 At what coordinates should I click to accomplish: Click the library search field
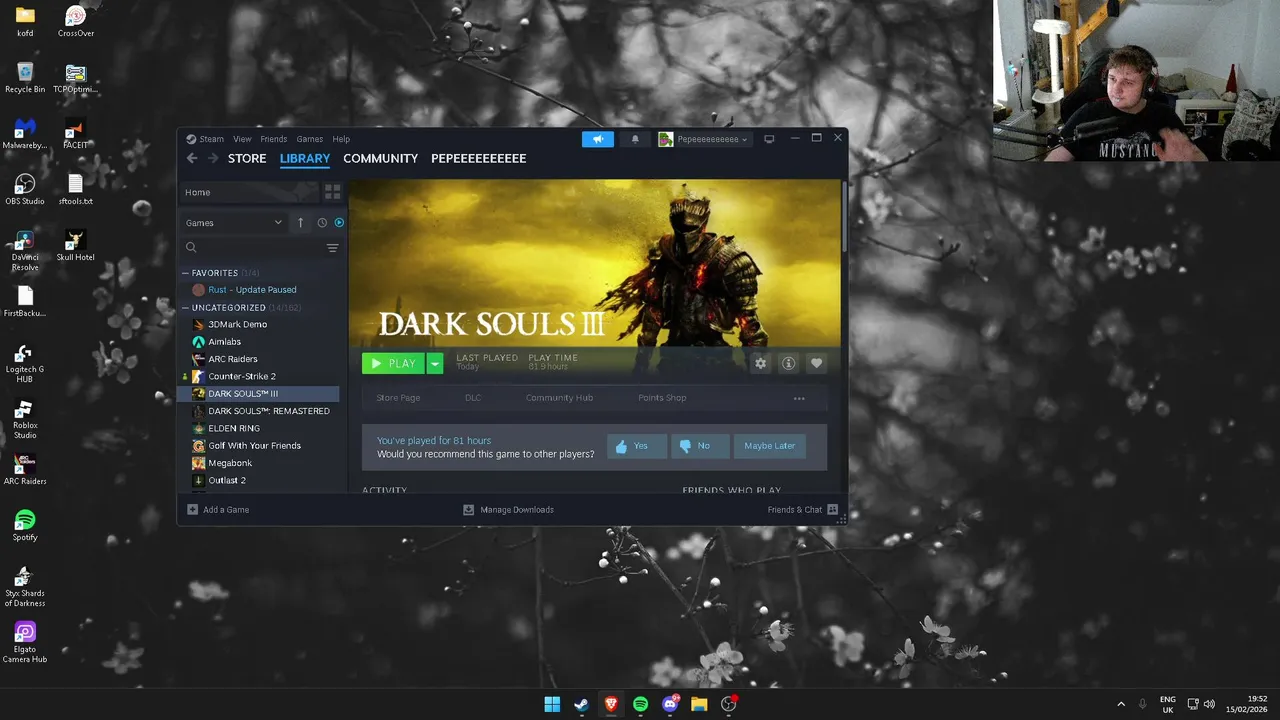point(252,247)
